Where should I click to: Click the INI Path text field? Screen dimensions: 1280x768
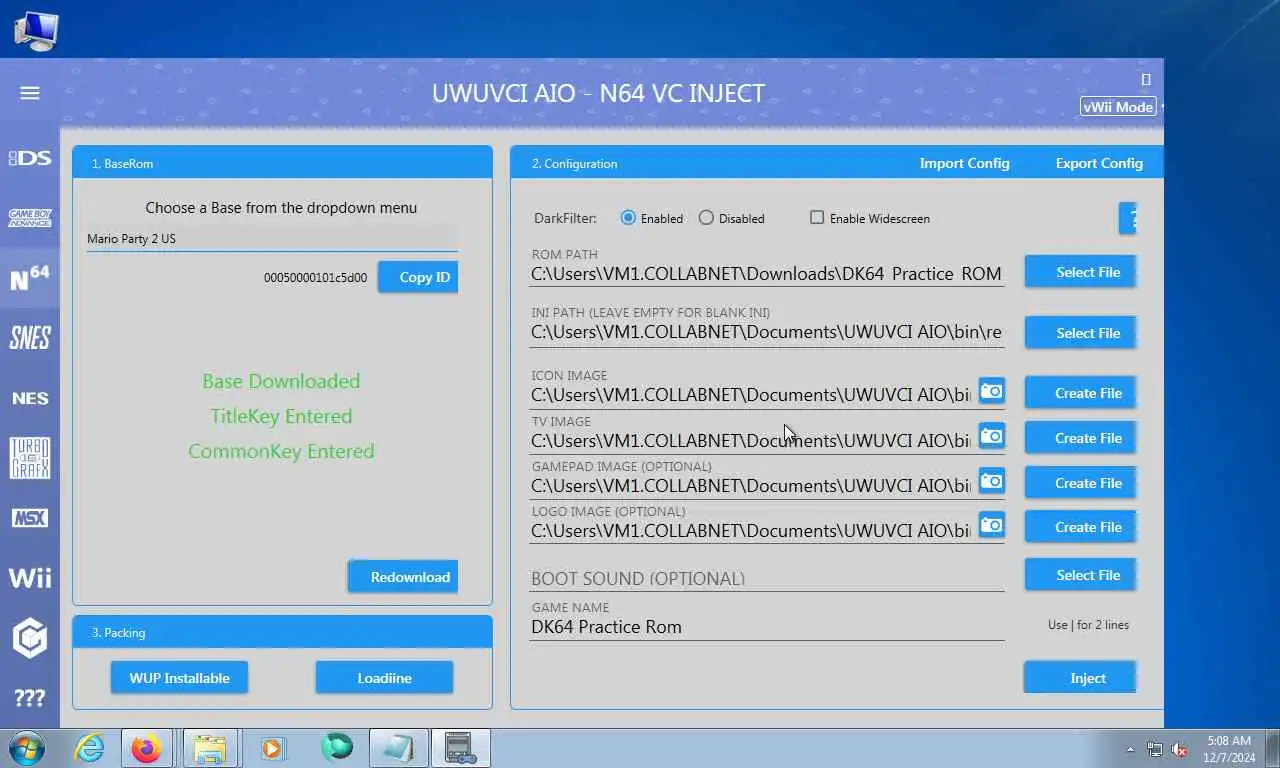(x=767, y=332)
